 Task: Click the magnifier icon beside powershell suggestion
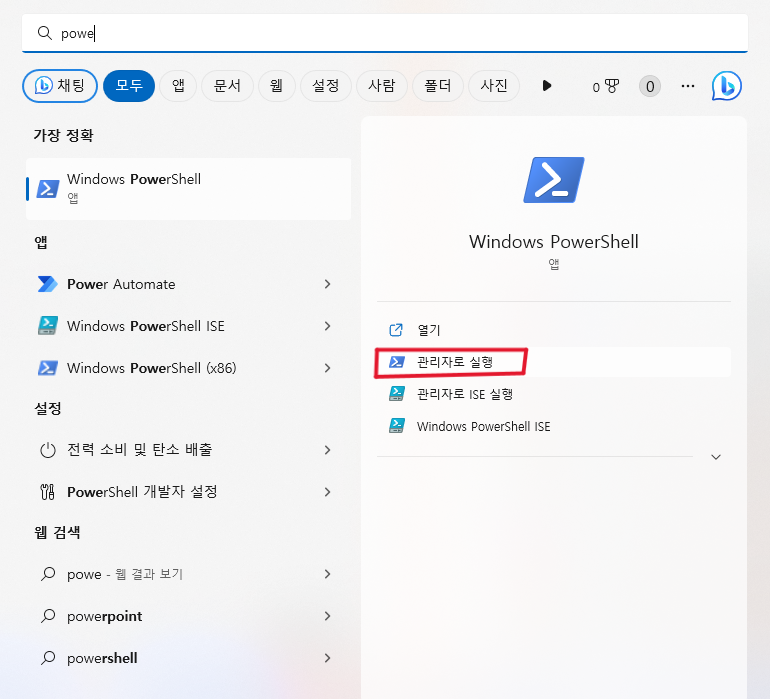pyautogui.click(x=48, y=658)
